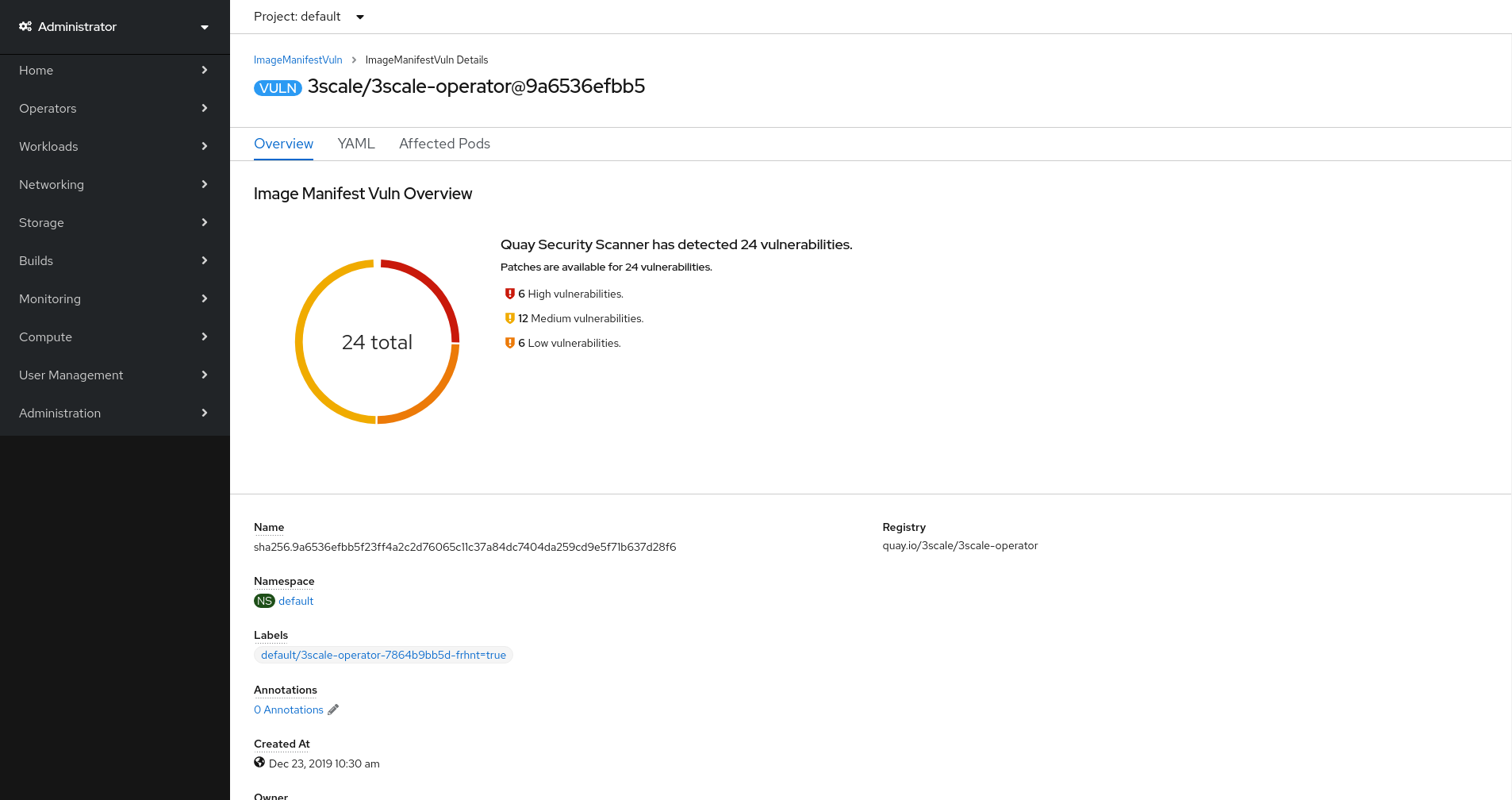Expand the Networking navigation section
1512x800 pixels.
pyautogui.click(x=115, y=184)
